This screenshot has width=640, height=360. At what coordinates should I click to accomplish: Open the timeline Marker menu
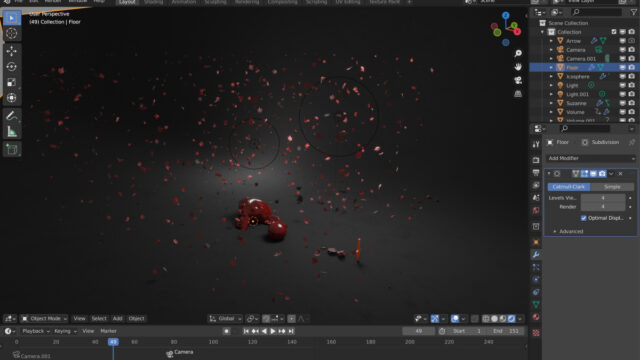pyautogui.click(x=108, y=331)
